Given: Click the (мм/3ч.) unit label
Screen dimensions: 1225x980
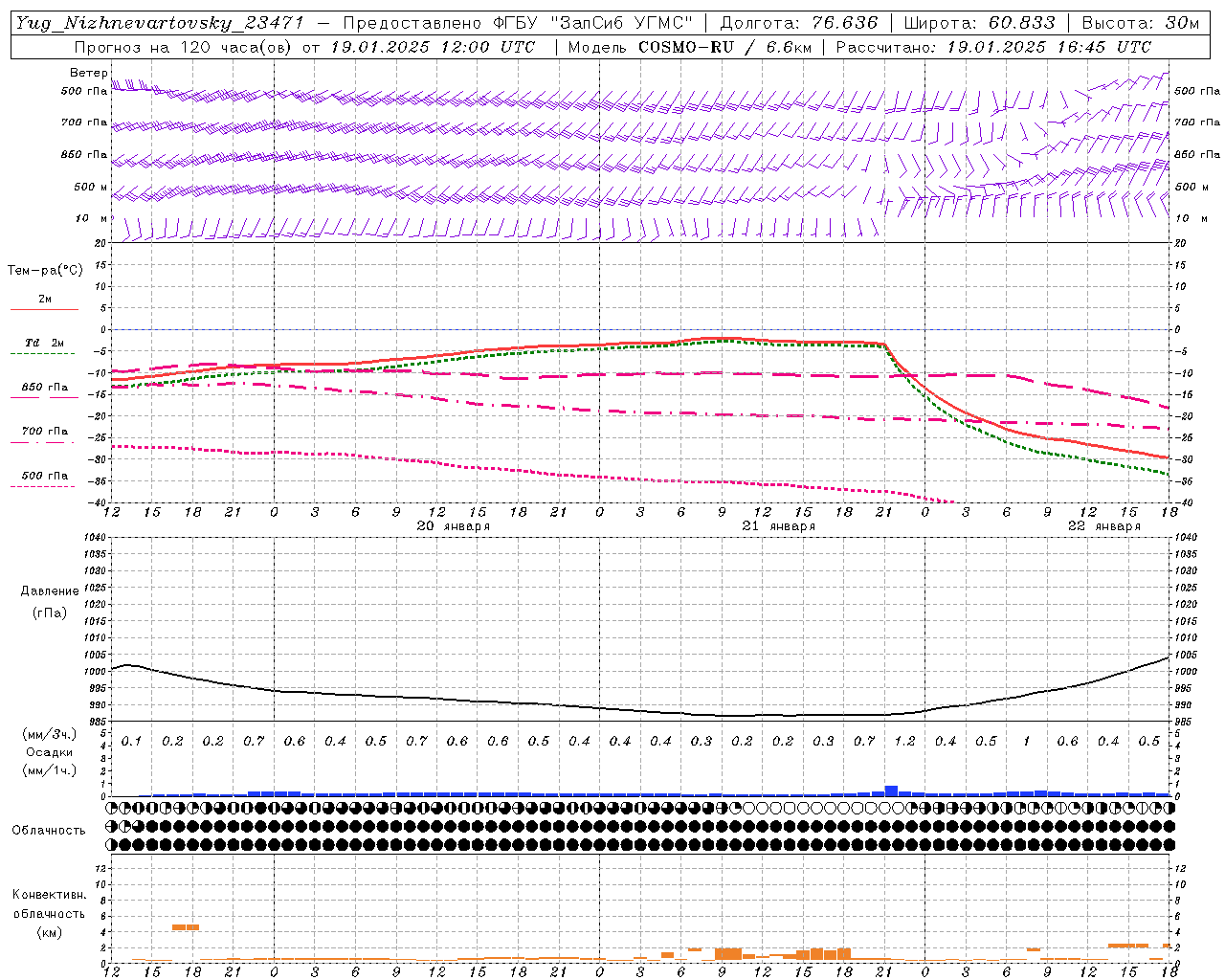Looking at the screenshot, I should point(50,734).
